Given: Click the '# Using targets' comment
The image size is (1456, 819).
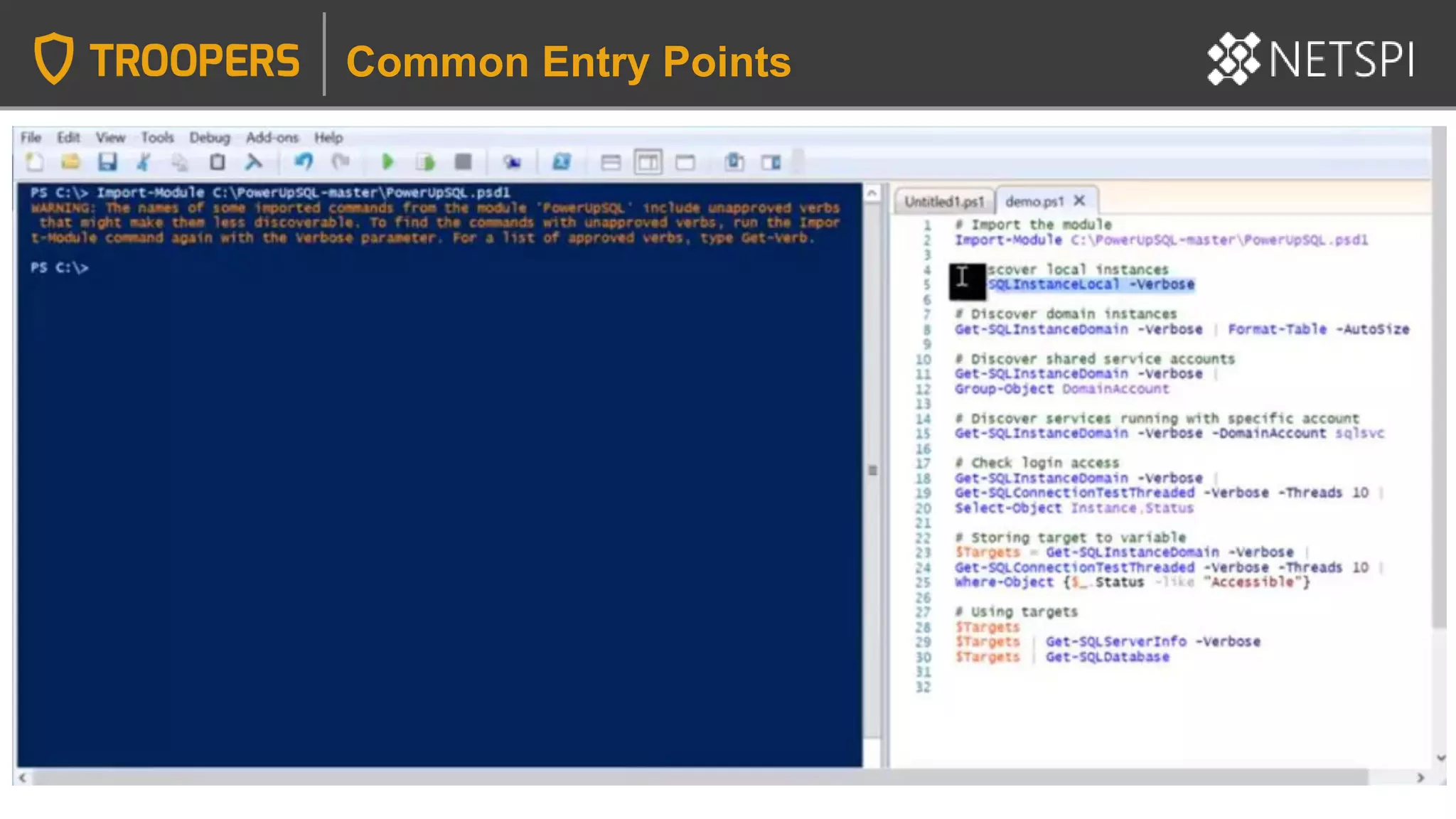Looking at the screenshot, I should click(x=1016, y=611).
